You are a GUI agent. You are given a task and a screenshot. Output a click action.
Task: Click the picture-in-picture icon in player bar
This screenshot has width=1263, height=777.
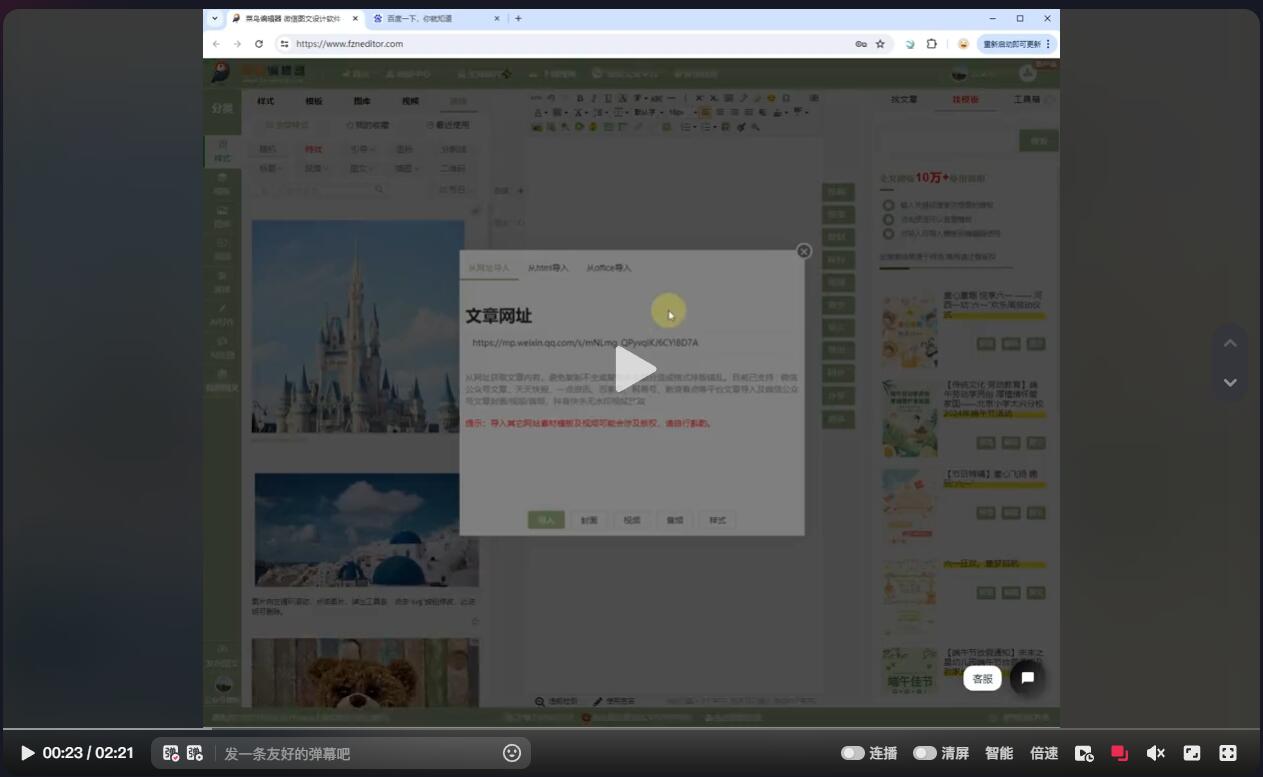point(1192,753)
